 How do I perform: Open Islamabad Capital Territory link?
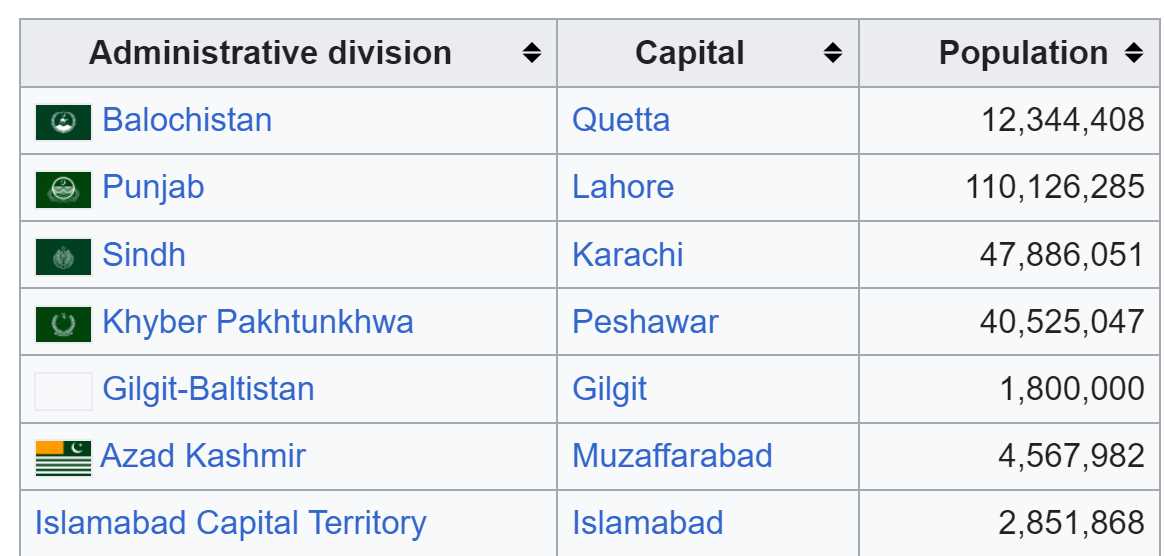(x=230, y=523)
